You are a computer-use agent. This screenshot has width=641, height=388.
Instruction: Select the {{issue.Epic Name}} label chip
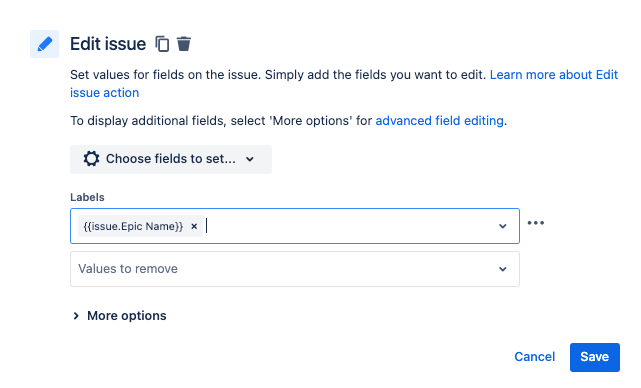(133, 226)
